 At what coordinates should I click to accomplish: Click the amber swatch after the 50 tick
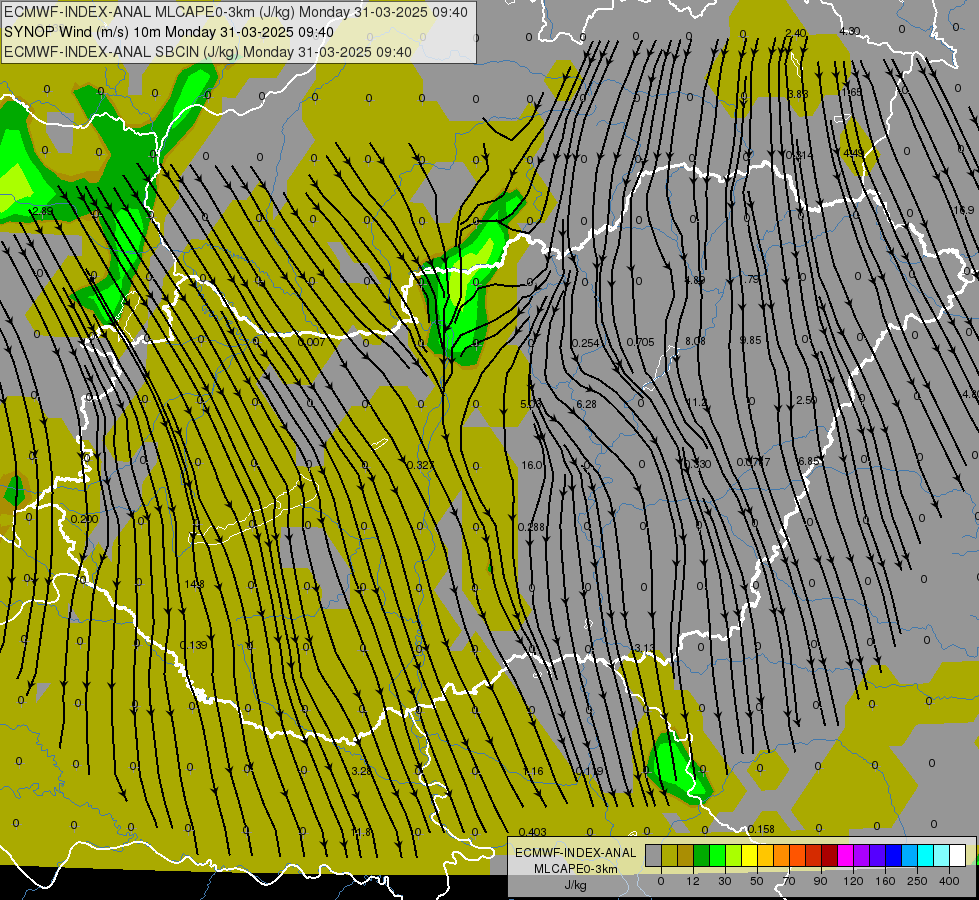(765, 855)
